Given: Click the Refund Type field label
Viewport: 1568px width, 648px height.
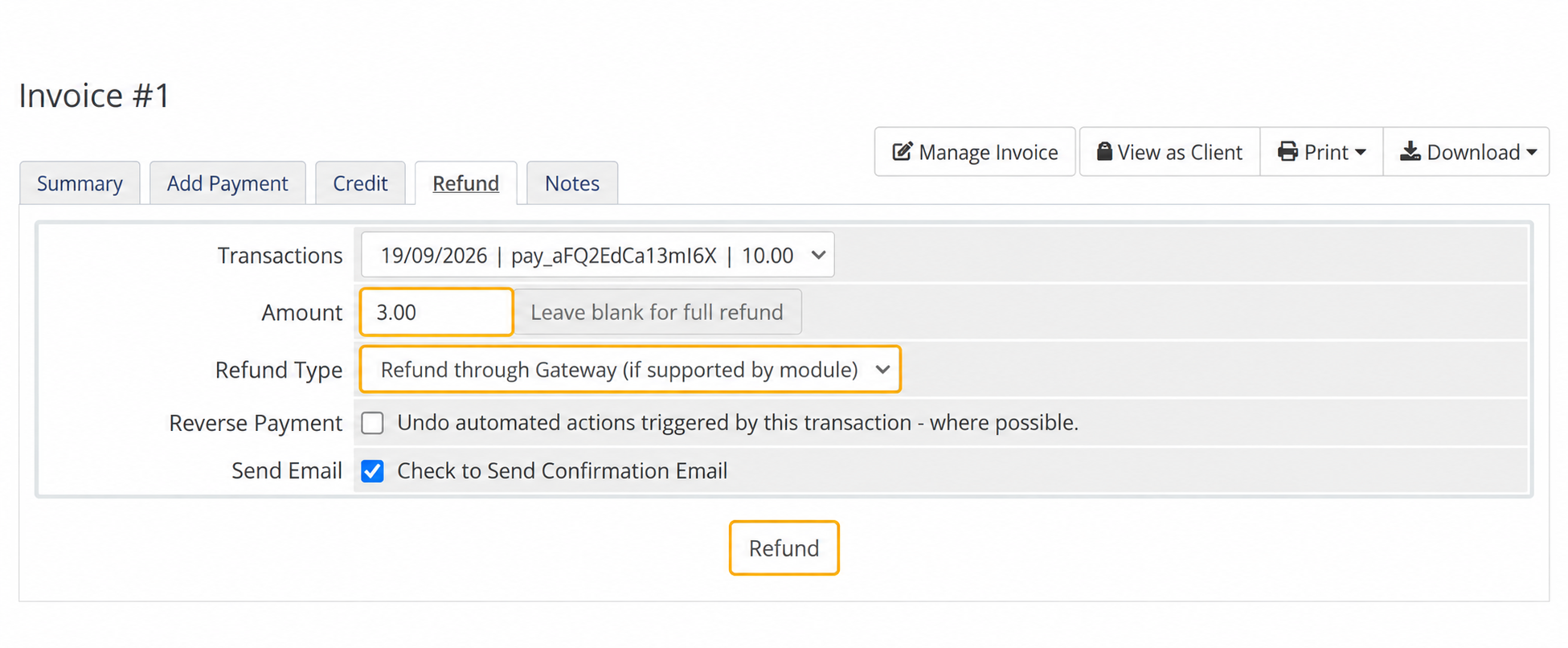Looking at the screenshot, I should tap(279, 370).
